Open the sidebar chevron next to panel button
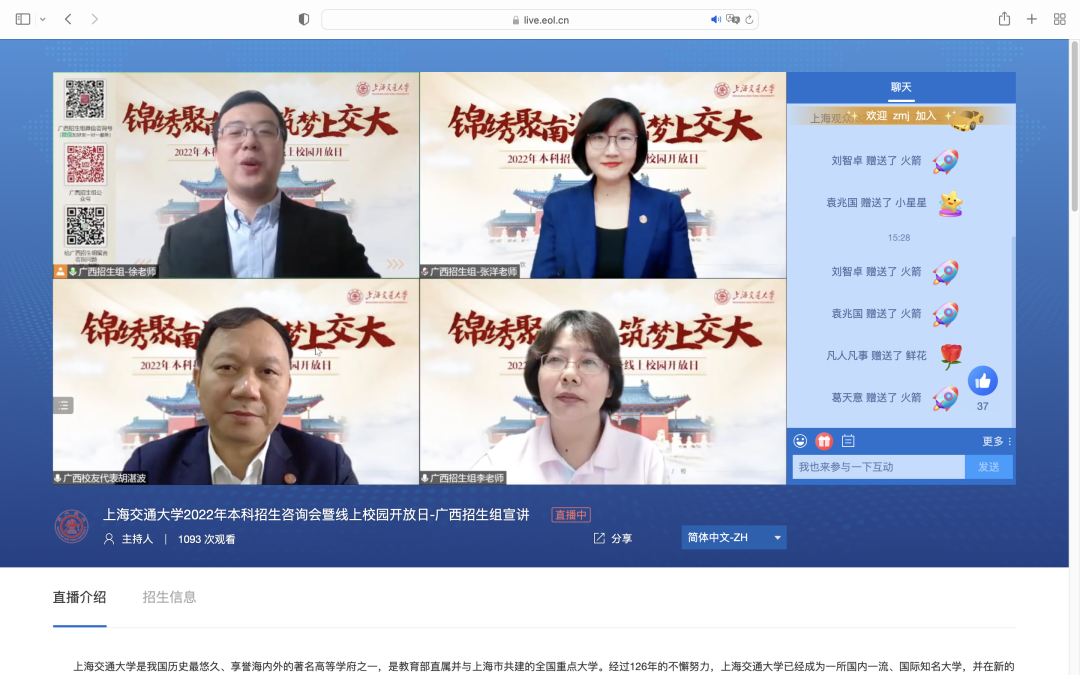The image size is (1080, 675). (42, 18)
